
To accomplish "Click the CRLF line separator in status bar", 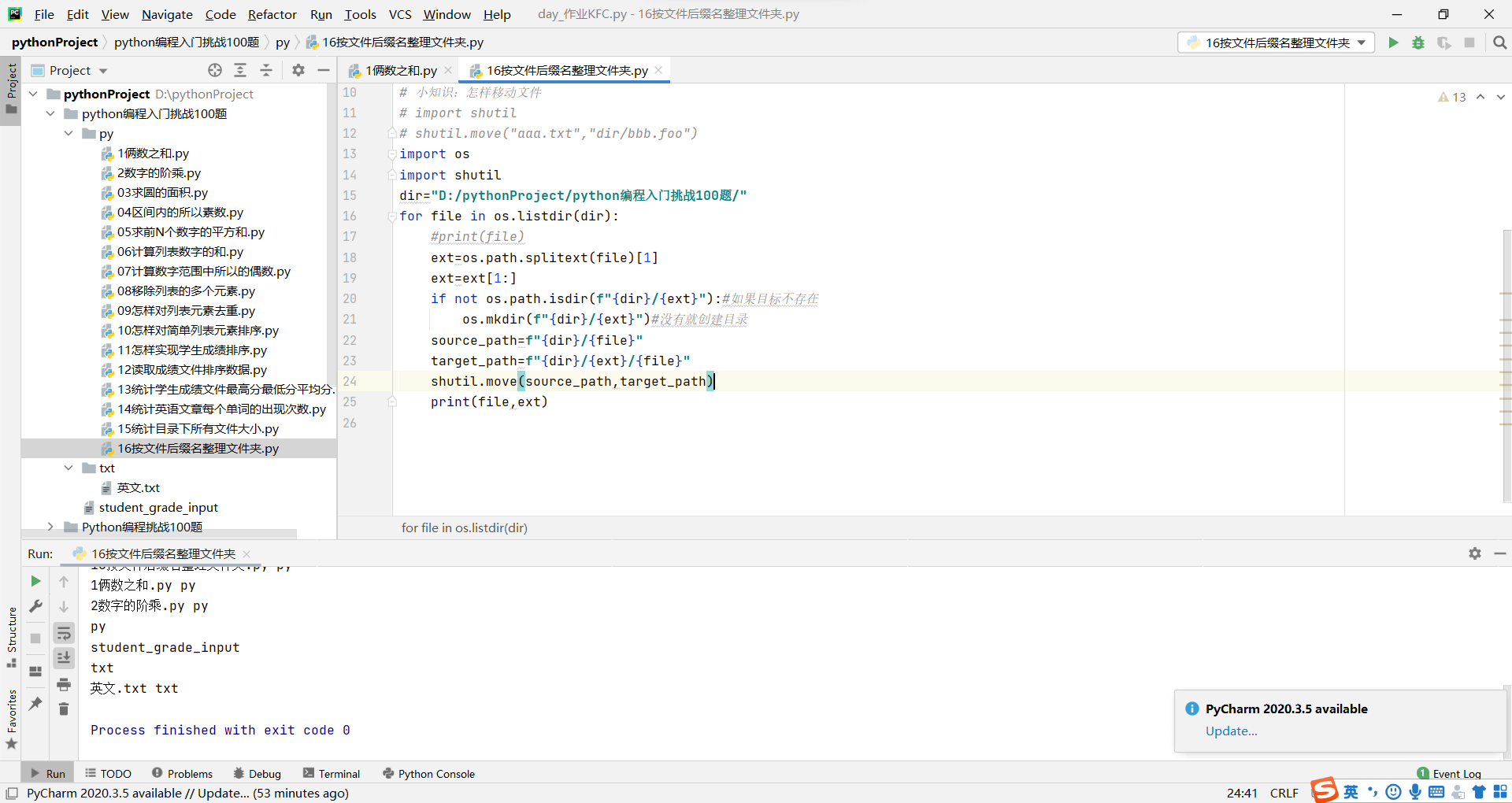I will [x=1284, y=793].
